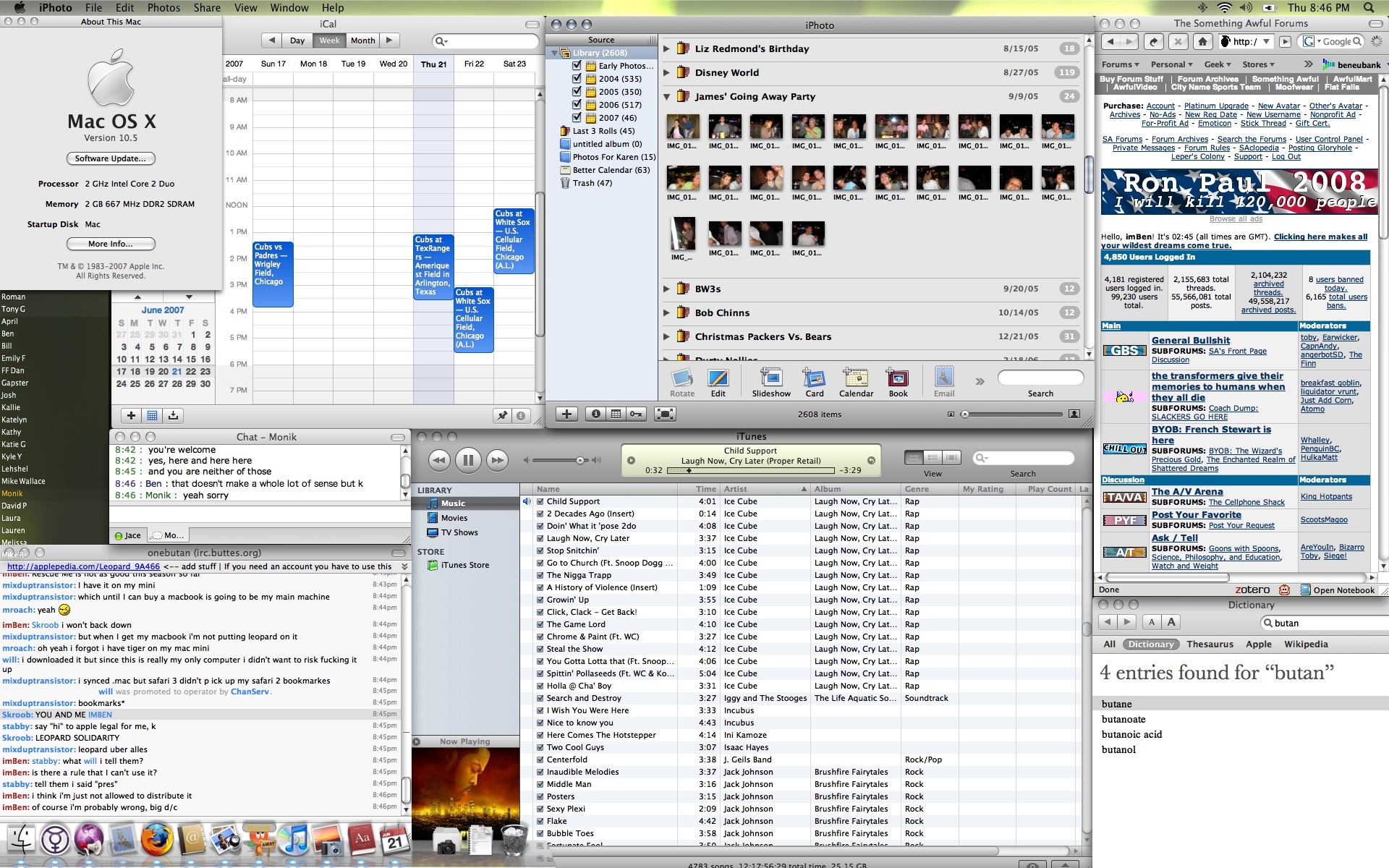The width and height of the screenshot is (1389, 868).
Task: Click the pushpin button in iCal
Action: tap(501, 415)
